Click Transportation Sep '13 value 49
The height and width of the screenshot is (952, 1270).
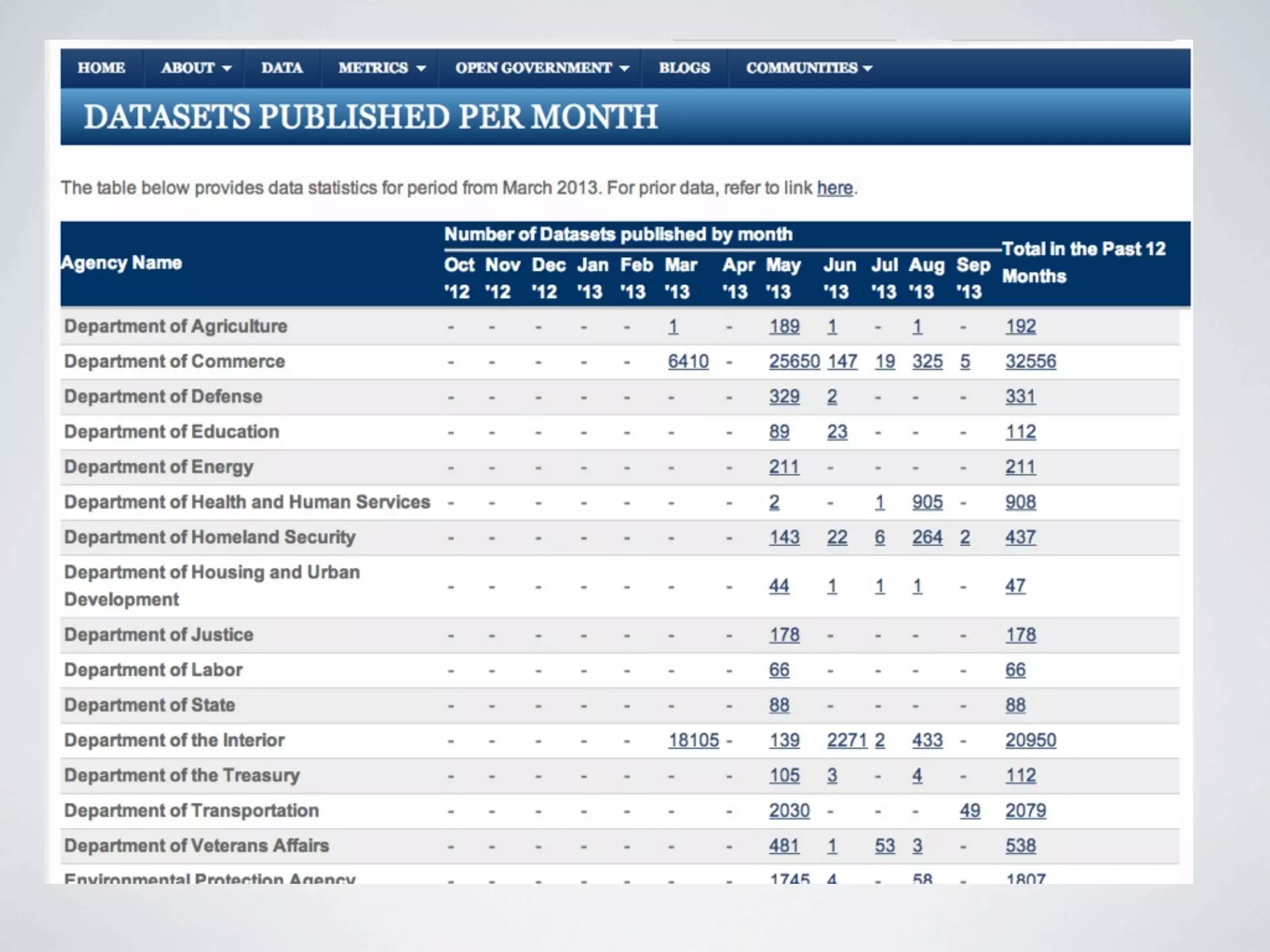coord(970,811)
